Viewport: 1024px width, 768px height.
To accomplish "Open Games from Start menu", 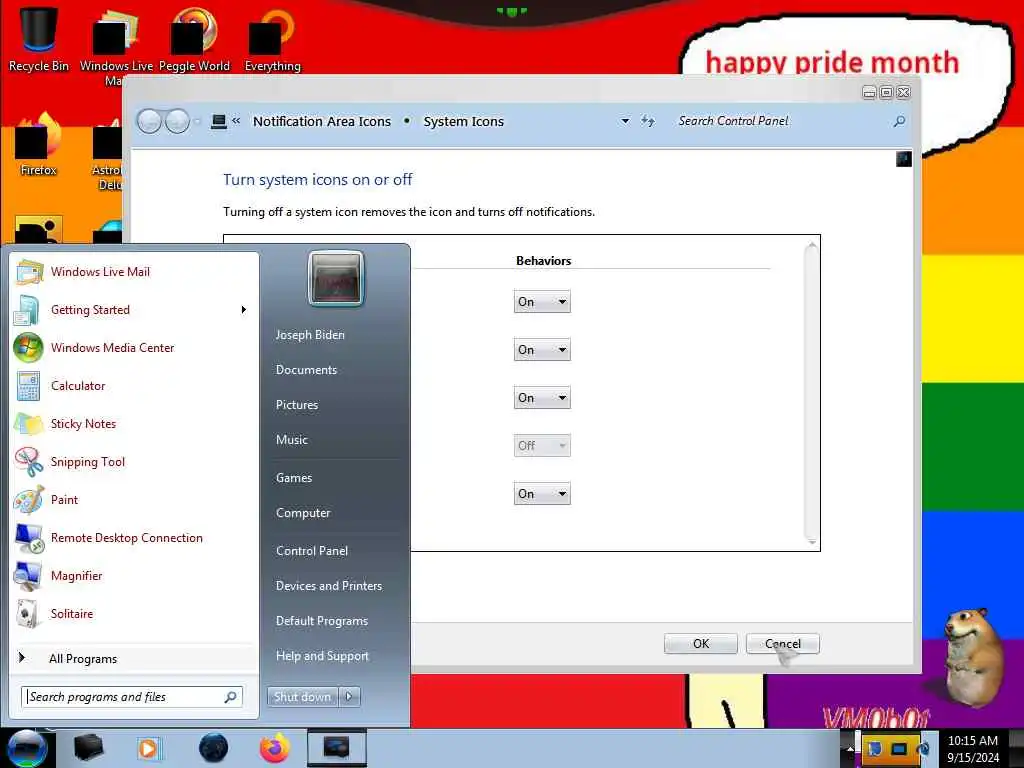I will pyautogui.click(x=294, y=478).
